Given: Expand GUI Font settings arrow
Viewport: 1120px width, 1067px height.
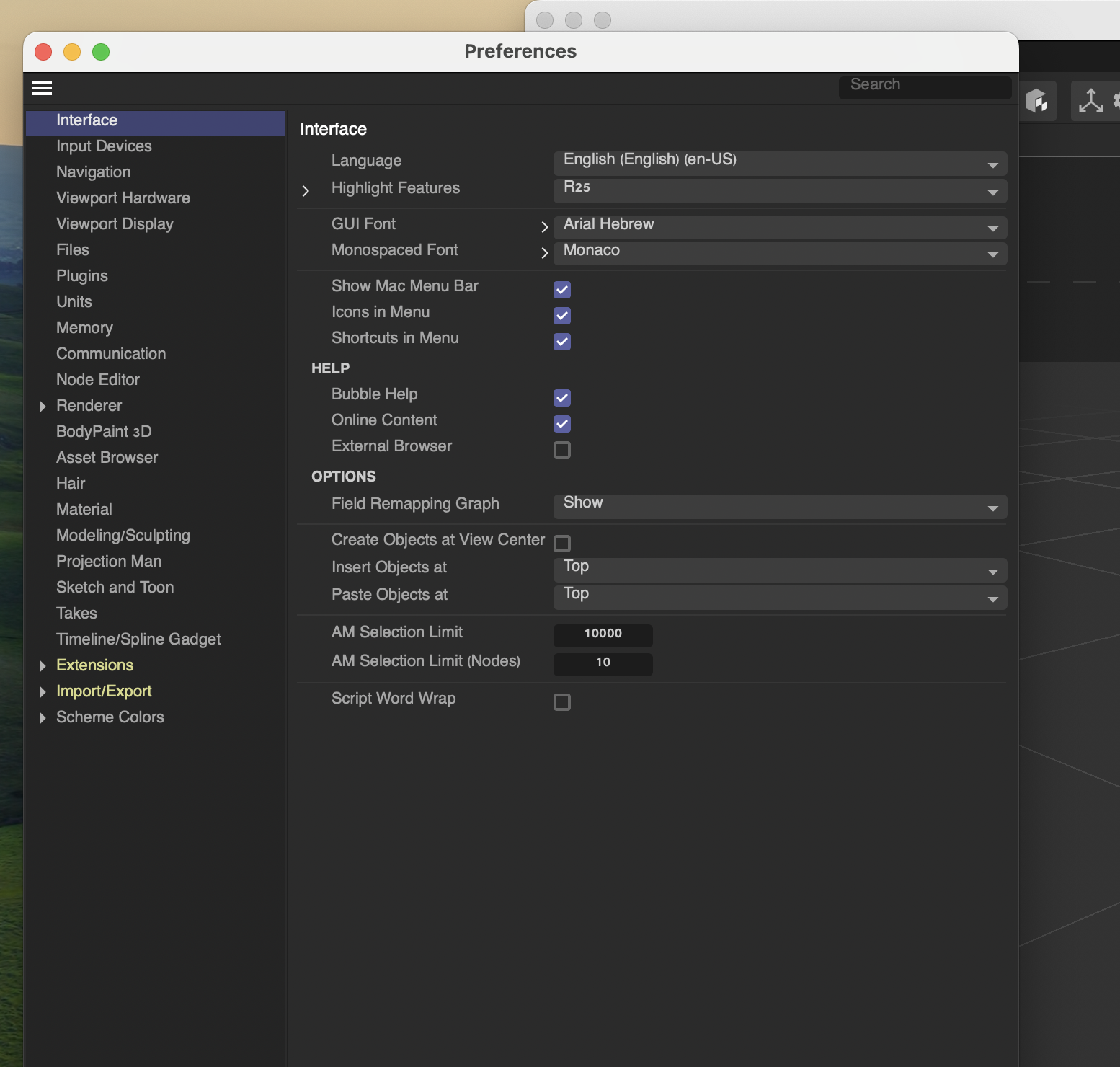Looking at the screenshot, I should click(545, 227).
